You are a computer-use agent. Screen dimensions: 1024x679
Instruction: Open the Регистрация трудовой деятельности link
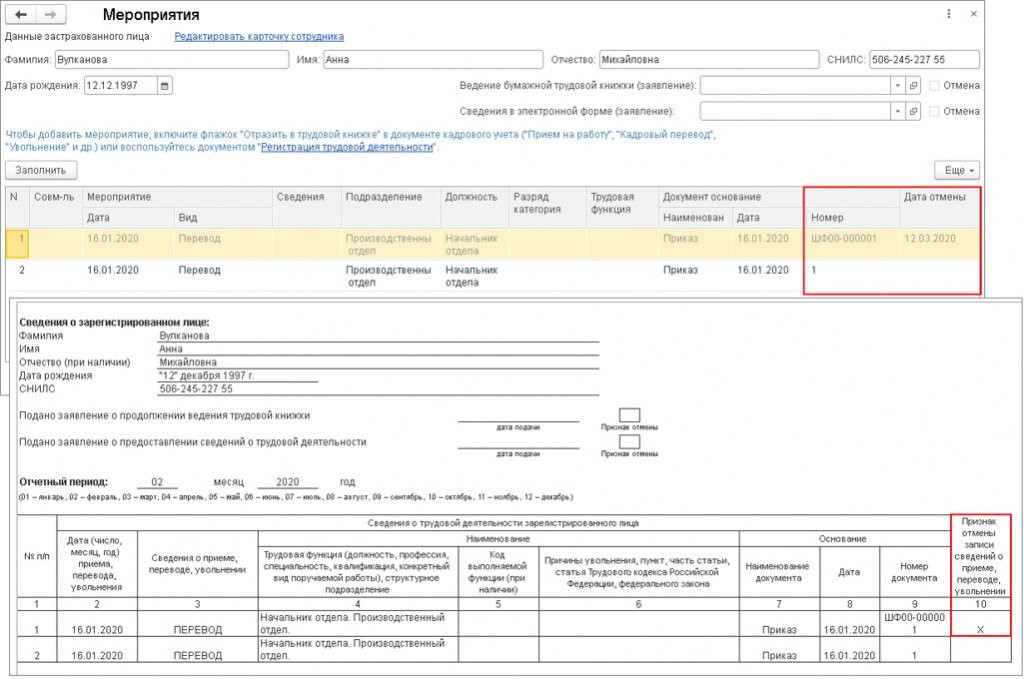[347, 147]
